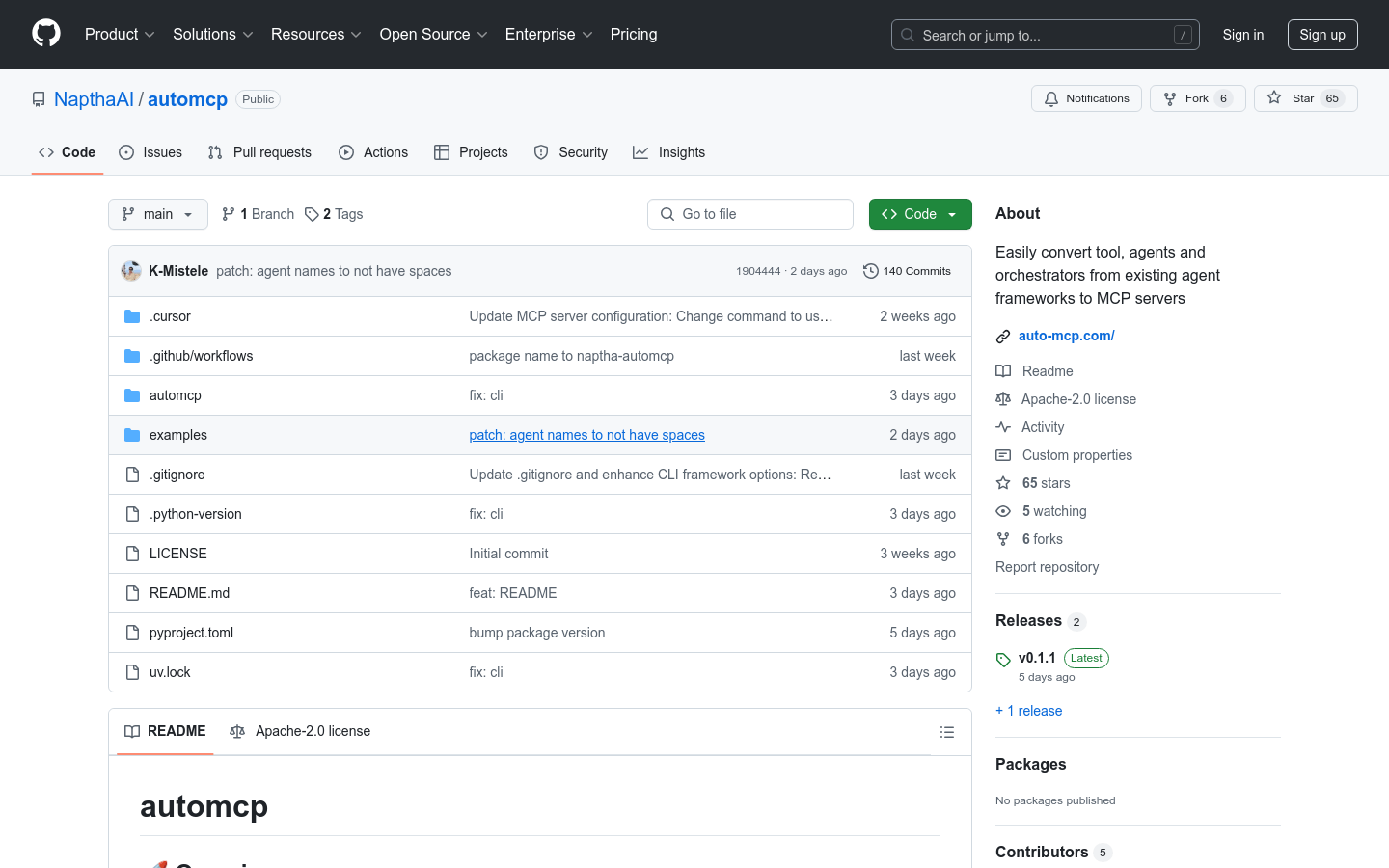Expand the Product menu
Viewport: 1389px width, 868px height.
click(120, 34)
